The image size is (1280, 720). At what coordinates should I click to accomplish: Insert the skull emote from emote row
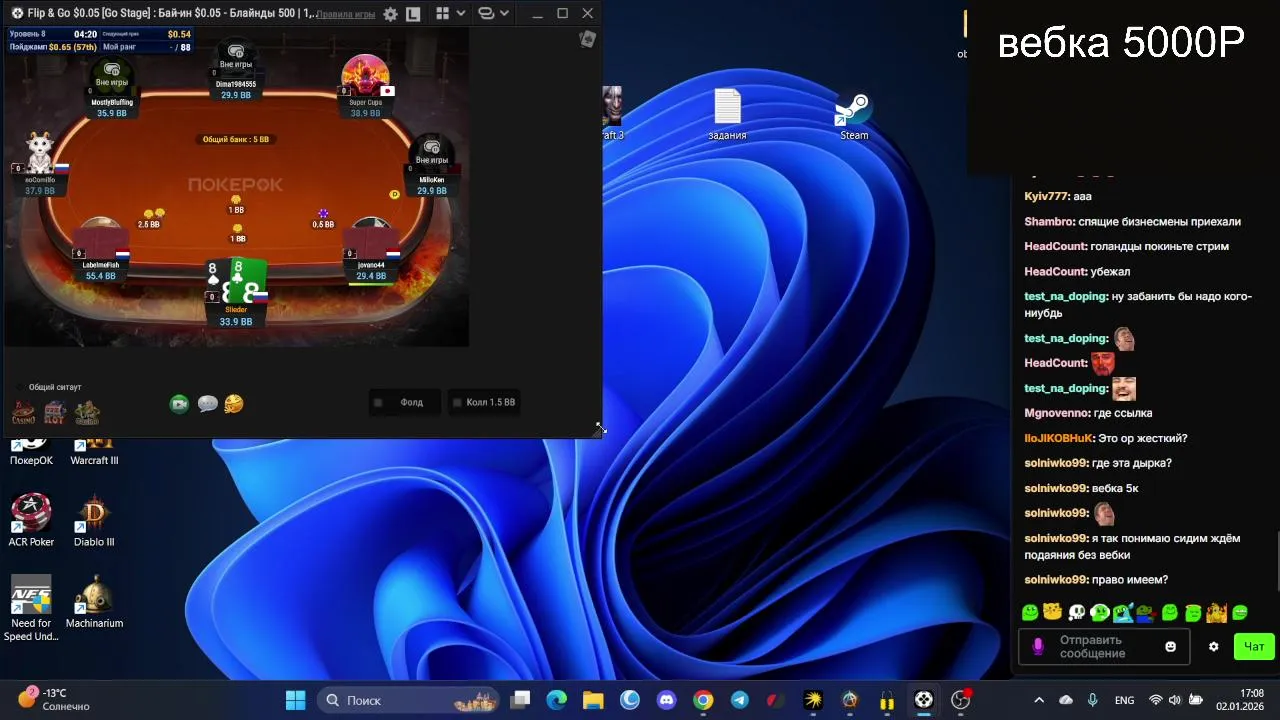point(1076,612)
